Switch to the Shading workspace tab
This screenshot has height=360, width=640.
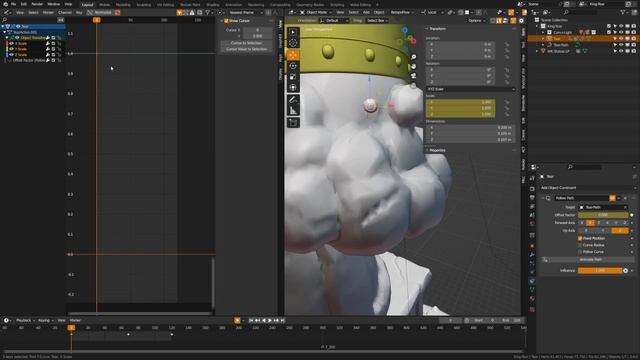click(213, 5)
